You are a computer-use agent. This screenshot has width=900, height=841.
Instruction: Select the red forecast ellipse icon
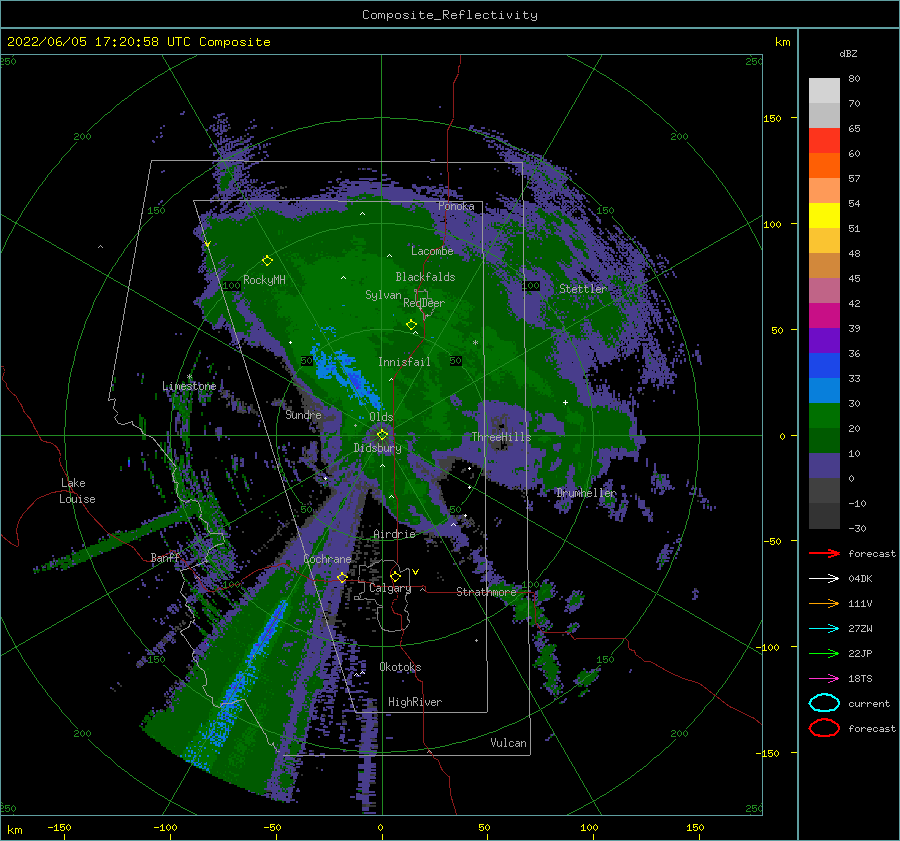[x=824, y=728]
